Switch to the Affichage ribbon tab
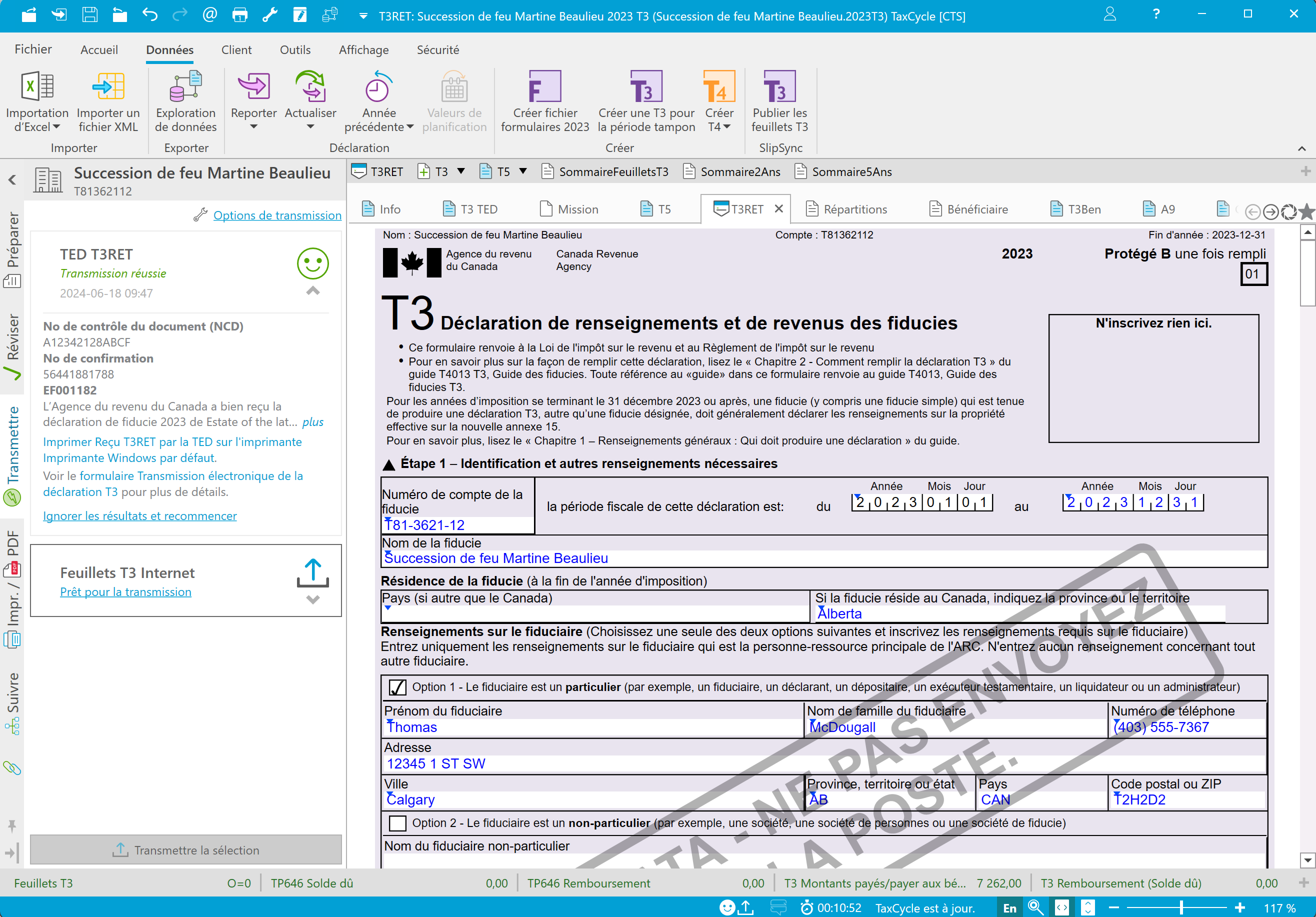This screenshot has height=917, width=1316. [364, 50]
